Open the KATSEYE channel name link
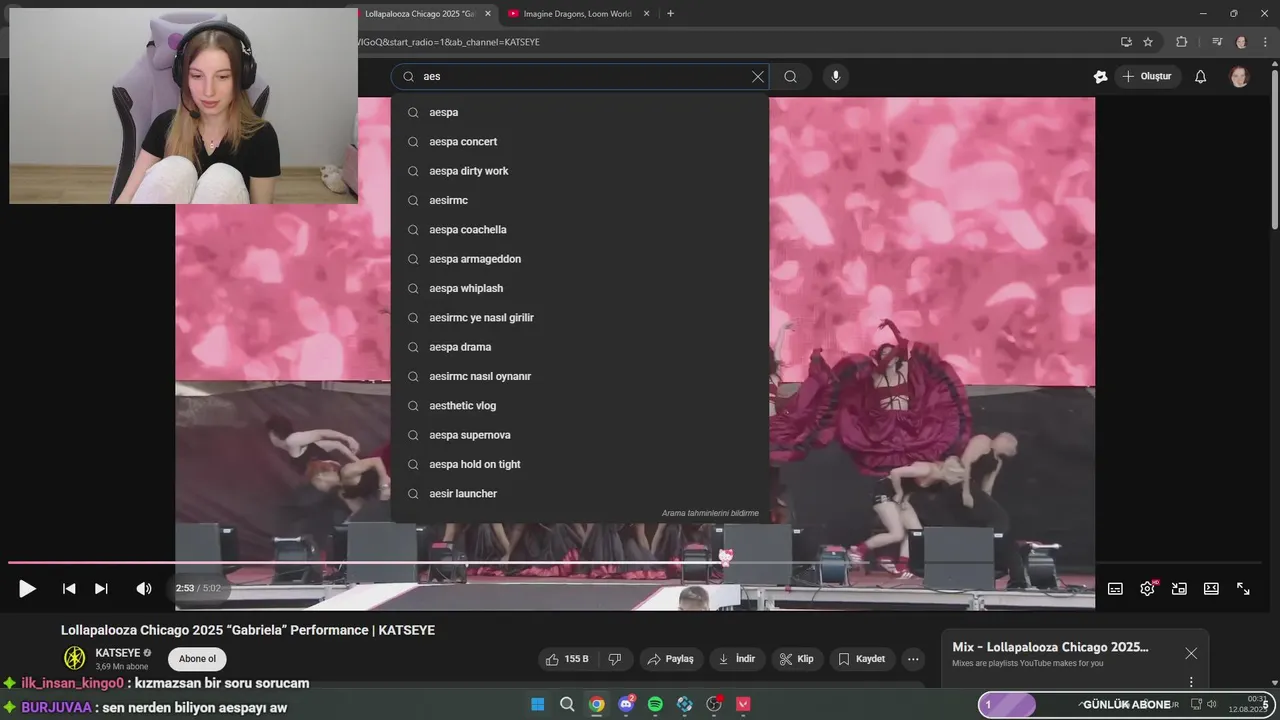Viewport: 1280px width, 720px height. [118, 653]
